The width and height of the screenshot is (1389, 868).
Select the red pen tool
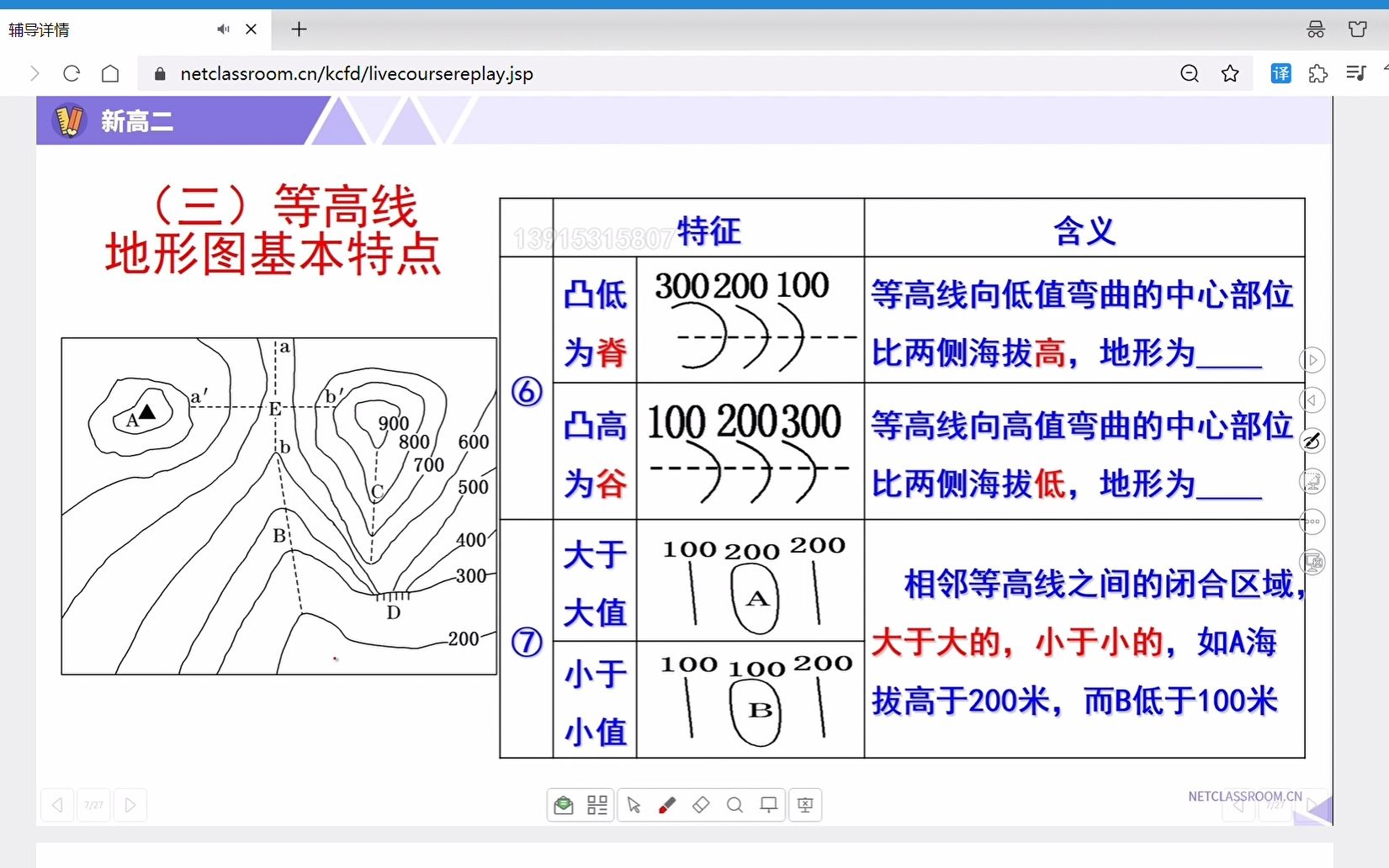(667, 805)
